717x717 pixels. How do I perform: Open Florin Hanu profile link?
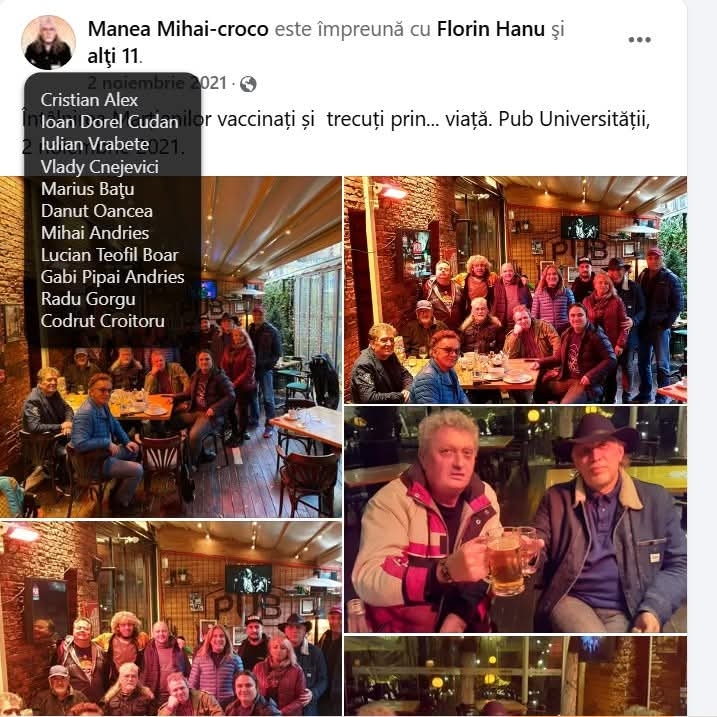tap(491, 29)
